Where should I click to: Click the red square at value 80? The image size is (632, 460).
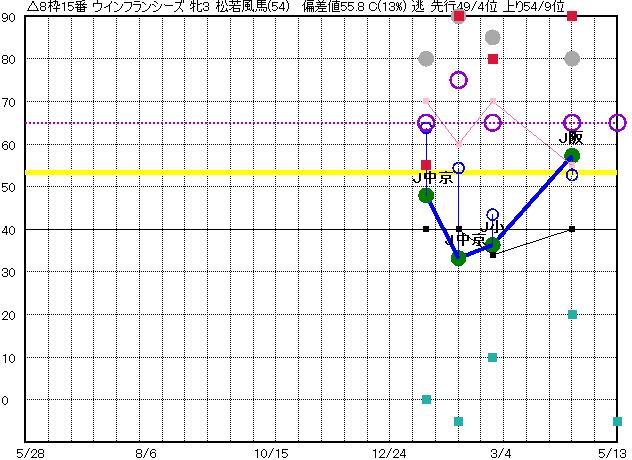[x=493, y=59]
